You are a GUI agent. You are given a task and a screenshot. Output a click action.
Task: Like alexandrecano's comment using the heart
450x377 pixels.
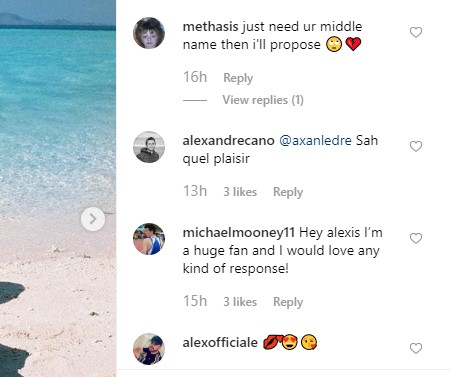(x=416, y=146)
